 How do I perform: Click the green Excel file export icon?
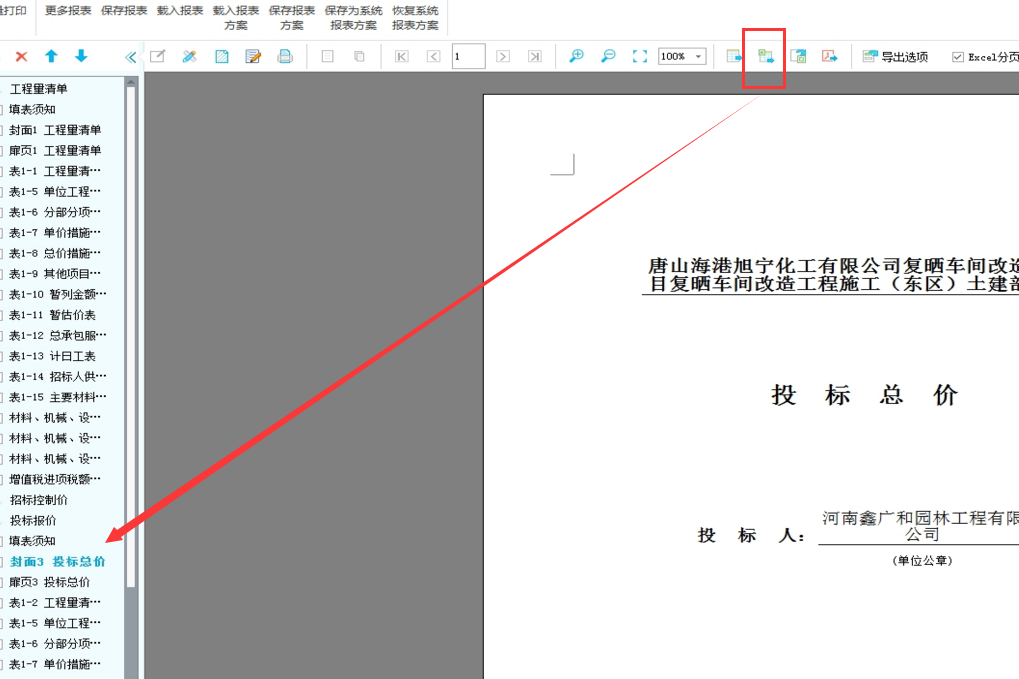(x=798, y=57)
